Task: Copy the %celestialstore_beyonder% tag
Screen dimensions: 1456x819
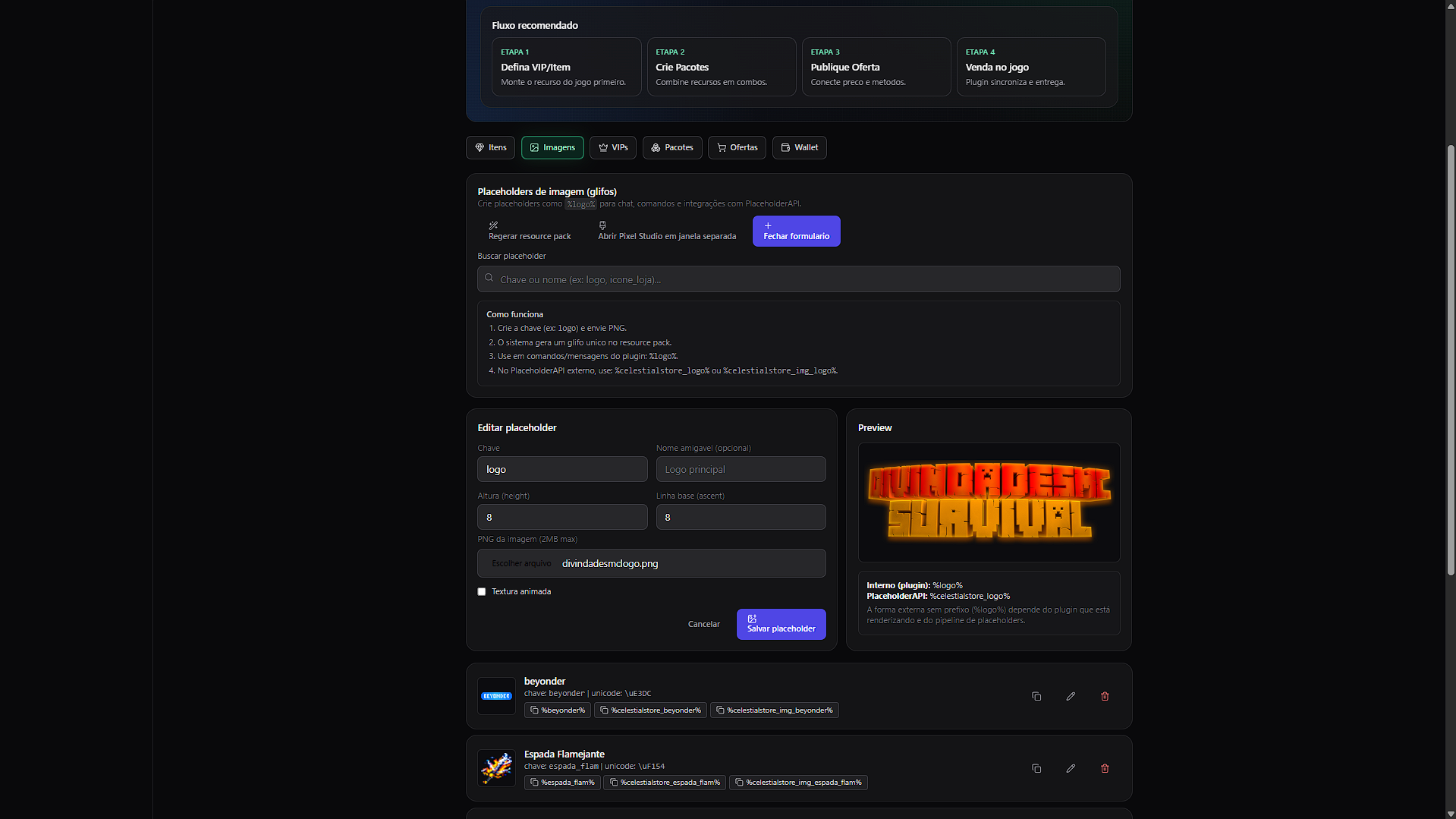Action: (x=650, y=710)
